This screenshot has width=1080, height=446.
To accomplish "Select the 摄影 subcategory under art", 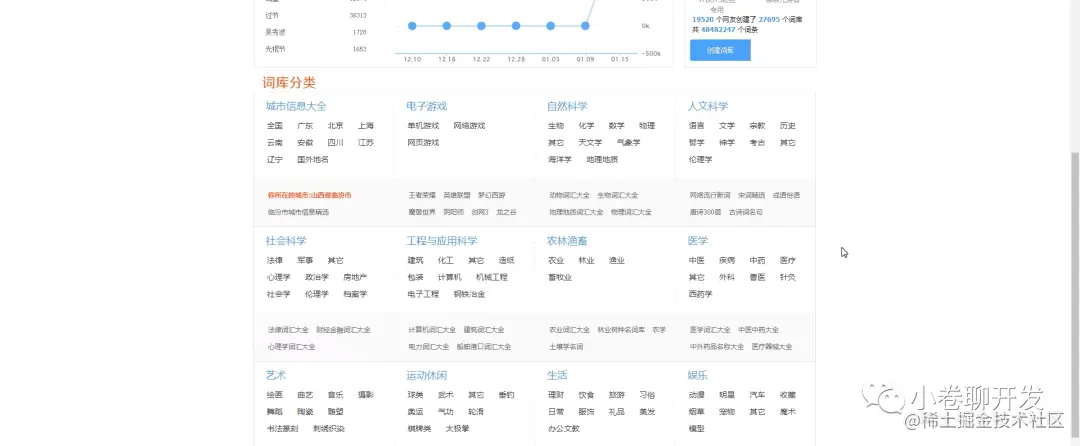I will click(x=365, y=395).
